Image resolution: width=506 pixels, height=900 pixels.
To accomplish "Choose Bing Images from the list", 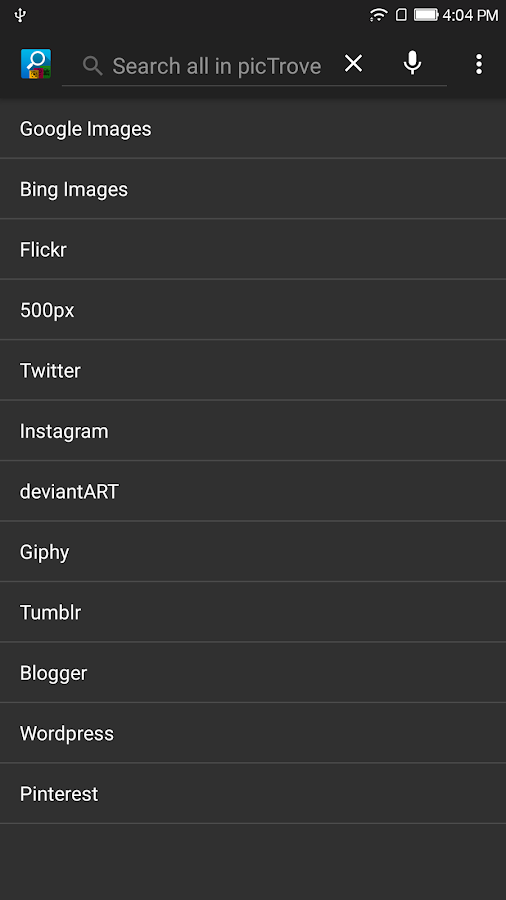I will 253,189.
